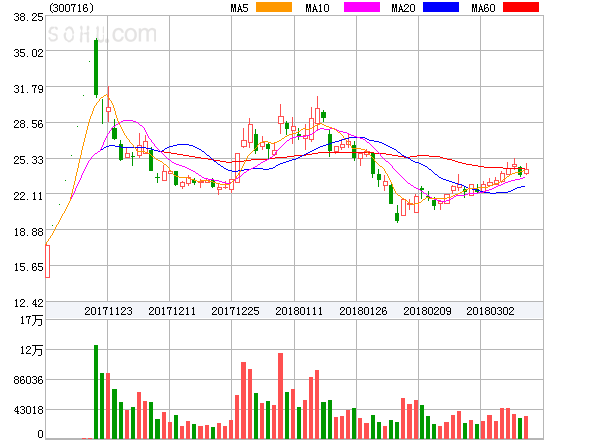Click the tallest green volume bar
Image resolution: width=600 pixels, height=440 pixels.
[x=96, y=392]
